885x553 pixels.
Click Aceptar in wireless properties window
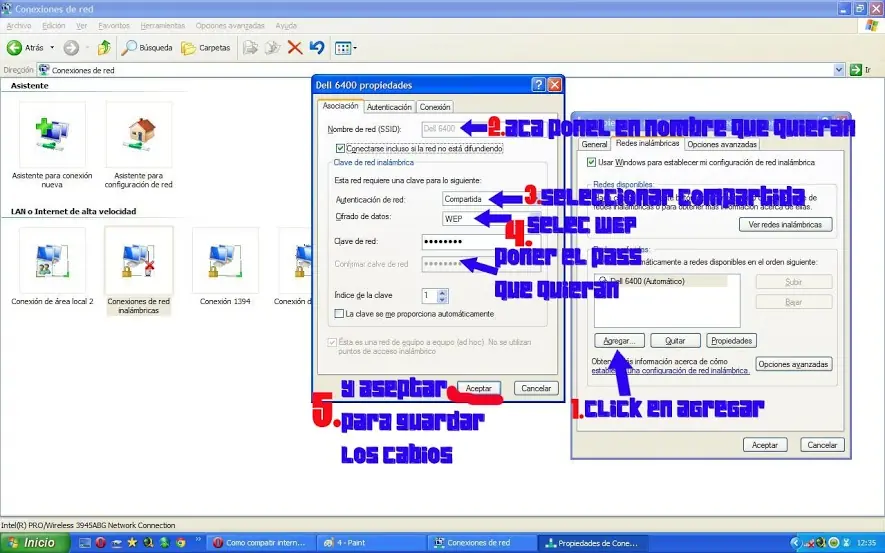click(765, 445)
